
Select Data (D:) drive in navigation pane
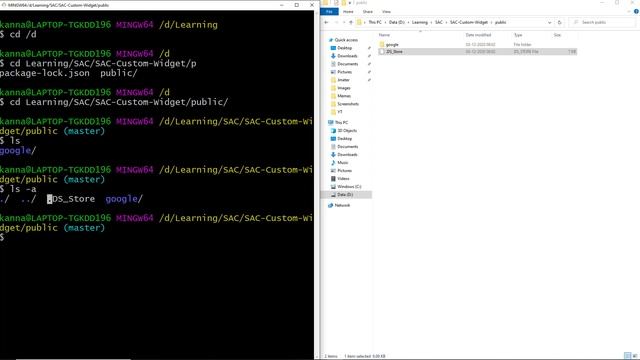(345, 195)
